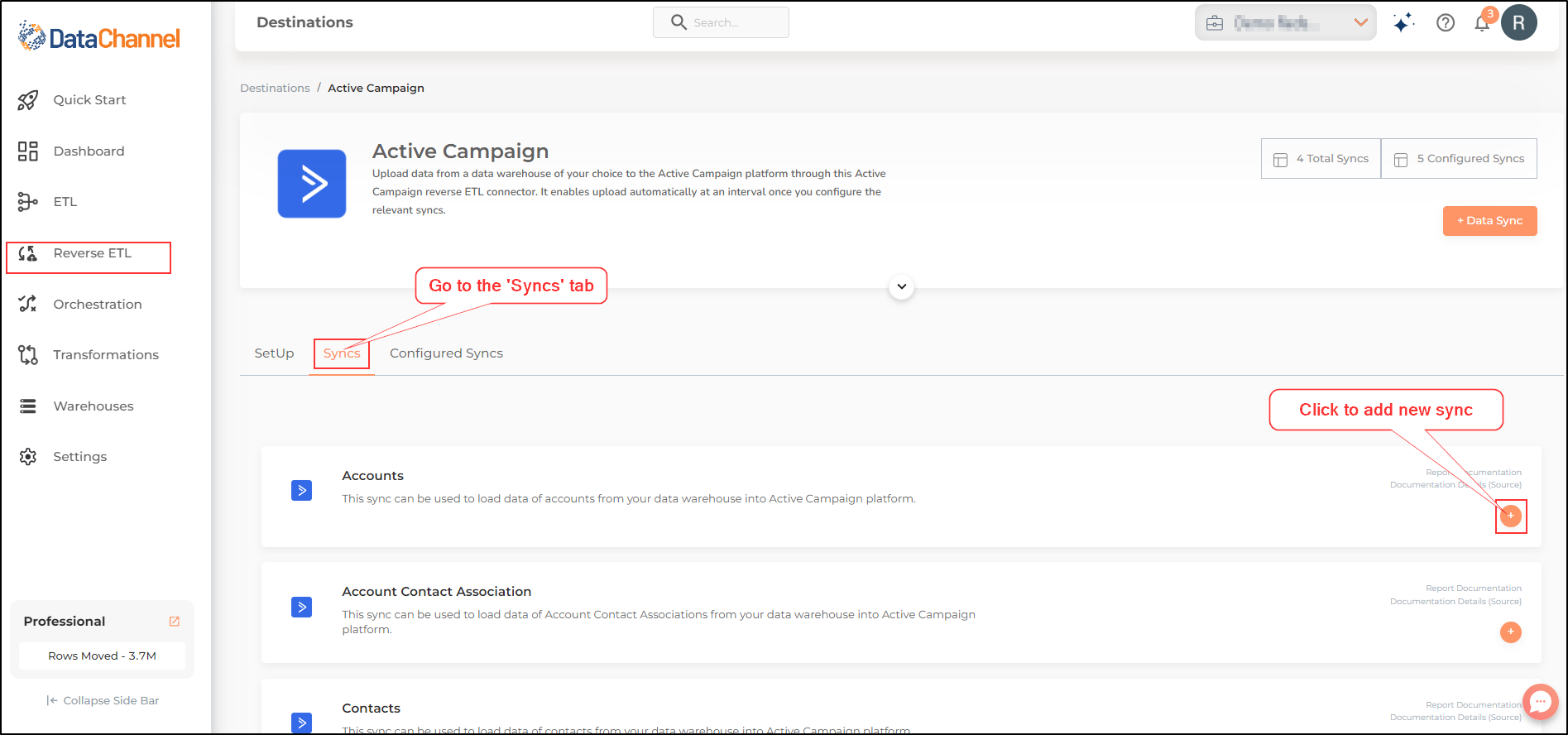The width and height of the screenshot is (1568, 735).
Task: Click the Accounts sync arrow icon
Action: point(302,491)
